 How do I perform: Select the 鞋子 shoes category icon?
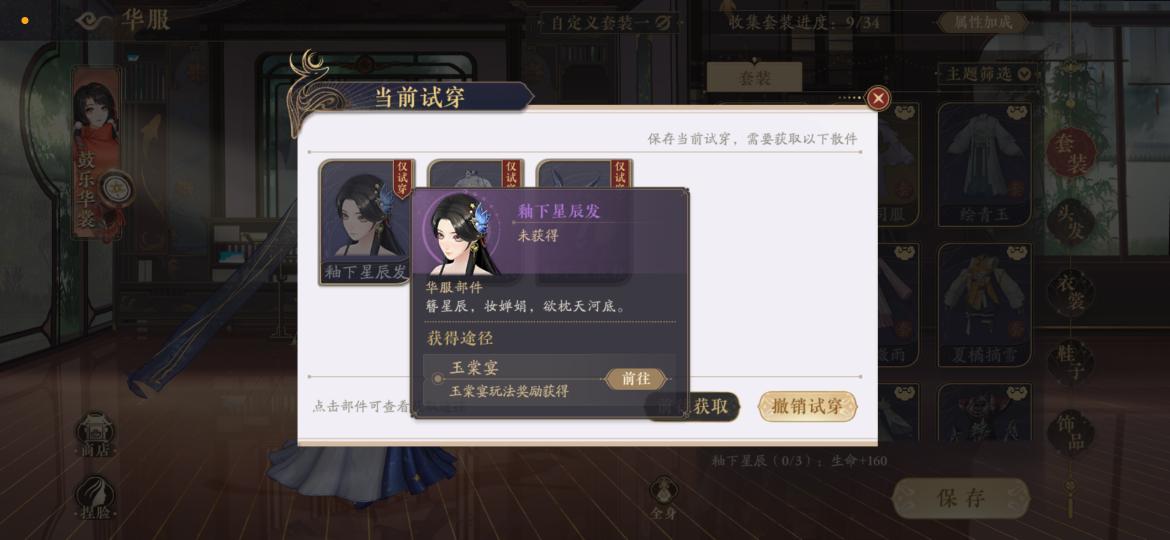tap(1071, 362)
